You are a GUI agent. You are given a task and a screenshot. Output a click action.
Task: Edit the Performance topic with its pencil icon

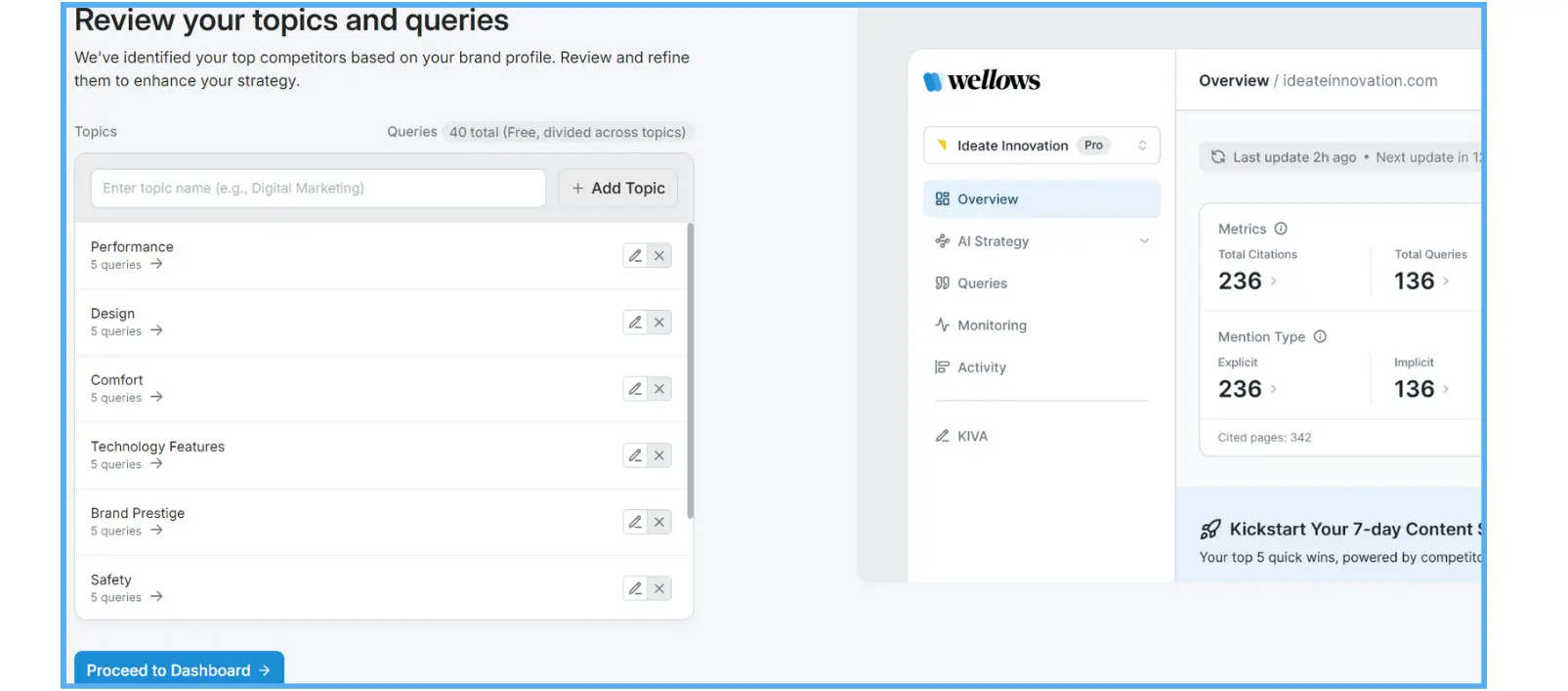pyautogui.click(x=633, y=255)
